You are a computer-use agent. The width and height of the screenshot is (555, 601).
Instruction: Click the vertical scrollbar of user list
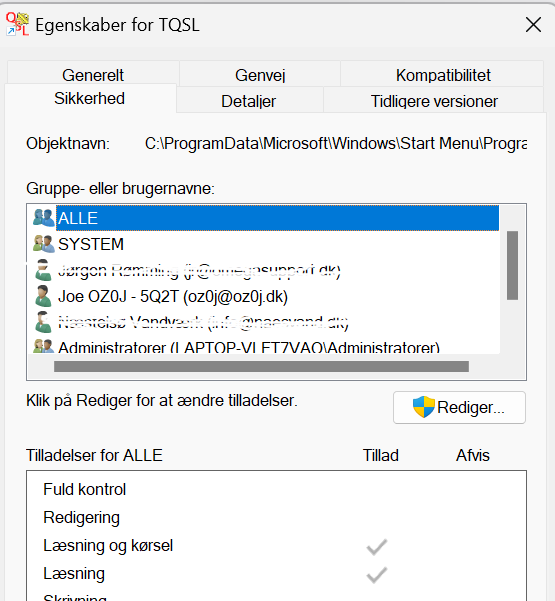tap(512, 265)
